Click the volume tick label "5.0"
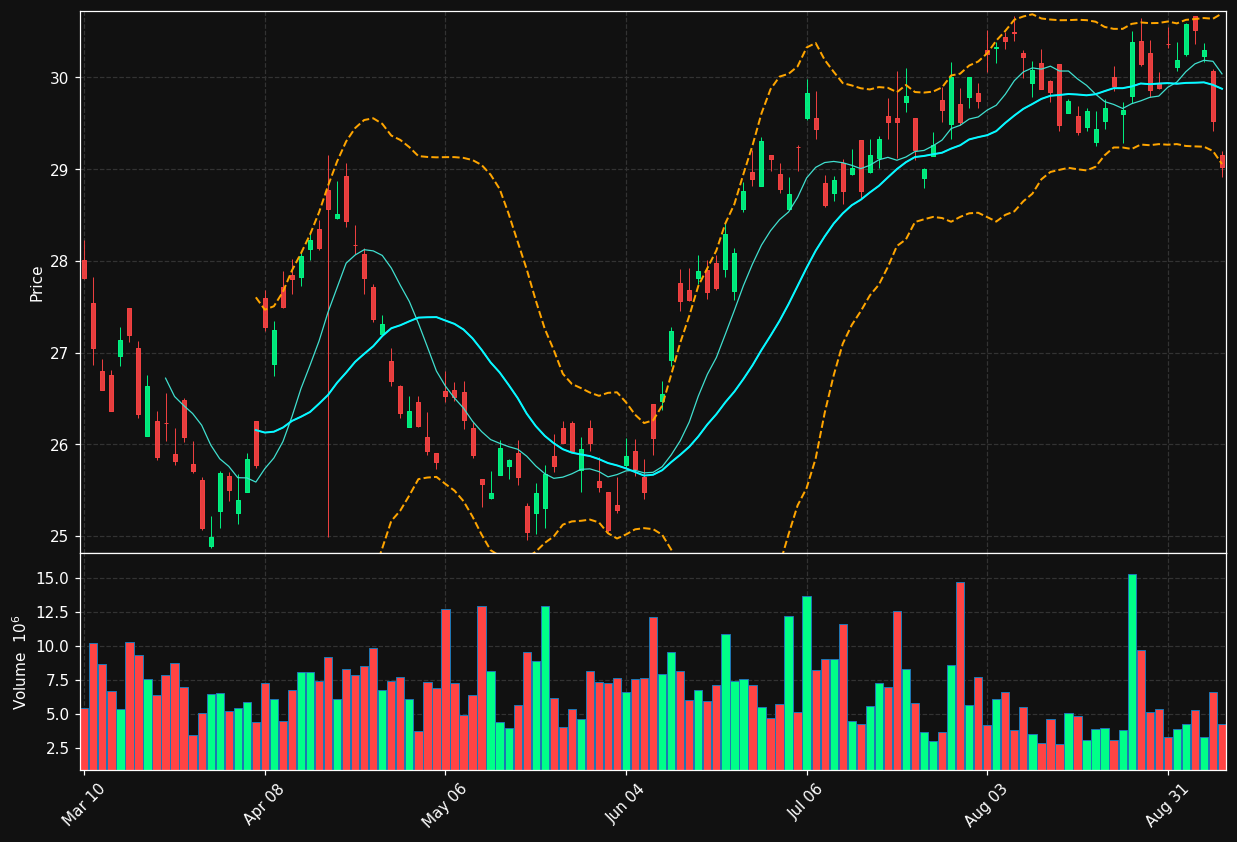 click(x=56, y=714)
